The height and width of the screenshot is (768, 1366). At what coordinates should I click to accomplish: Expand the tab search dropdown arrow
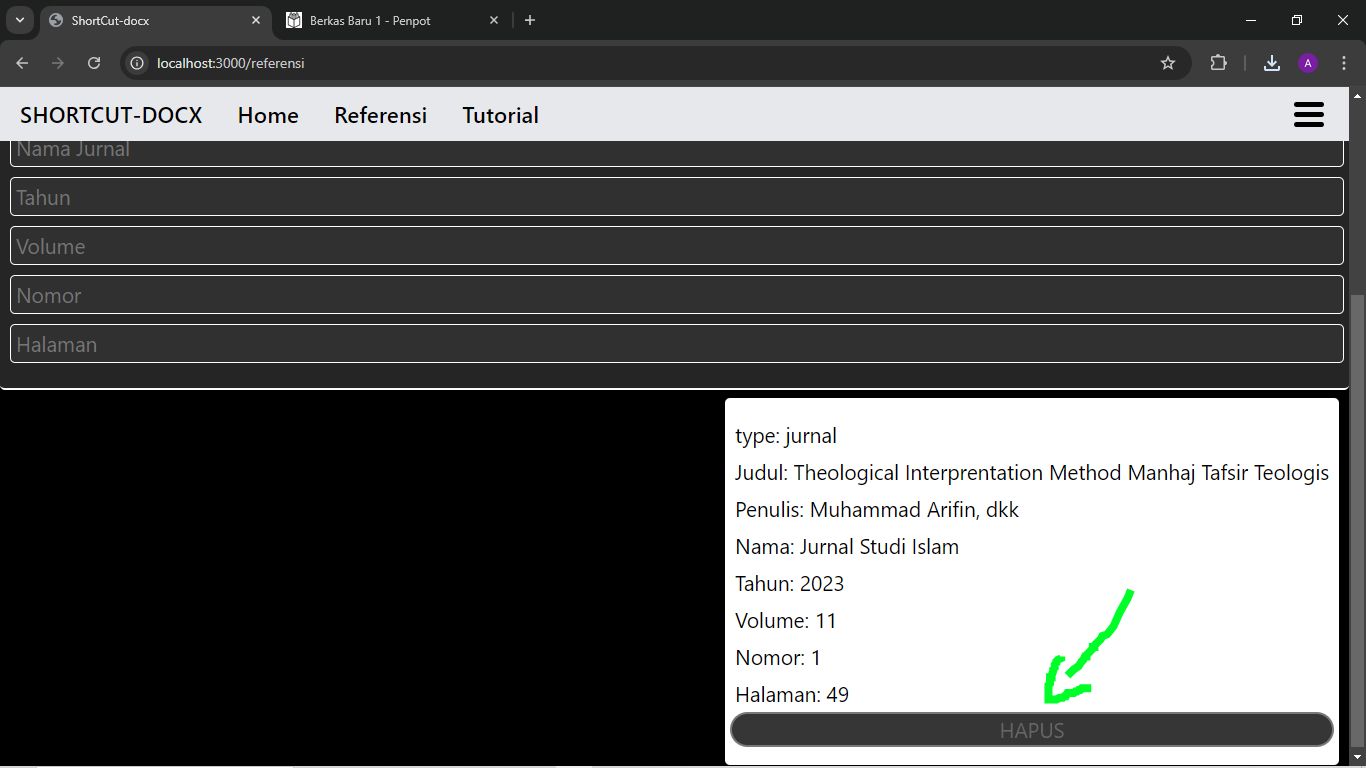click(x=19, y=20)
